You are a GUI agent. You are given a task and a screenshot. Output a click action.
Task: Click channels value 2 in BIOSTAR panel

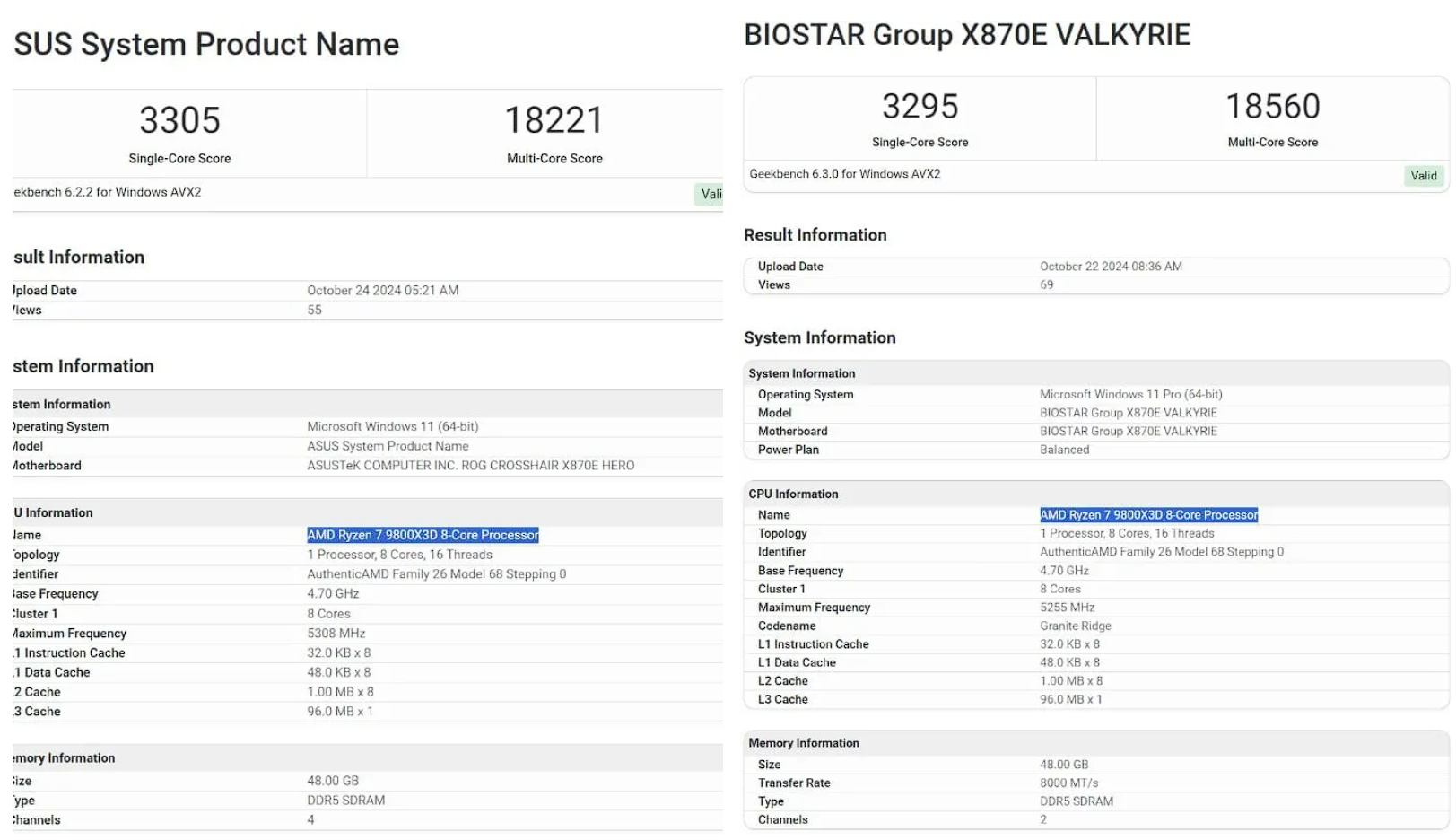[x=1042, y=820]
